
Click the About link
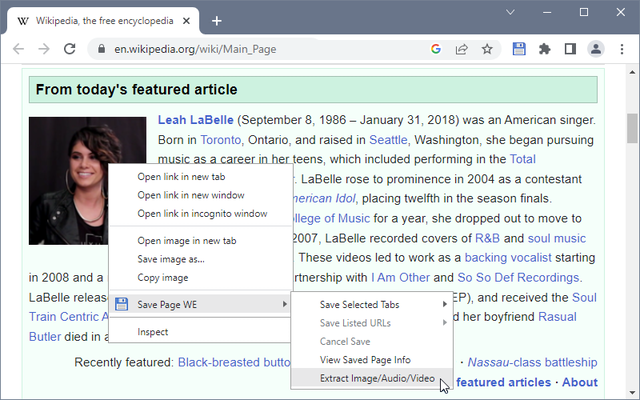(580, 382)
